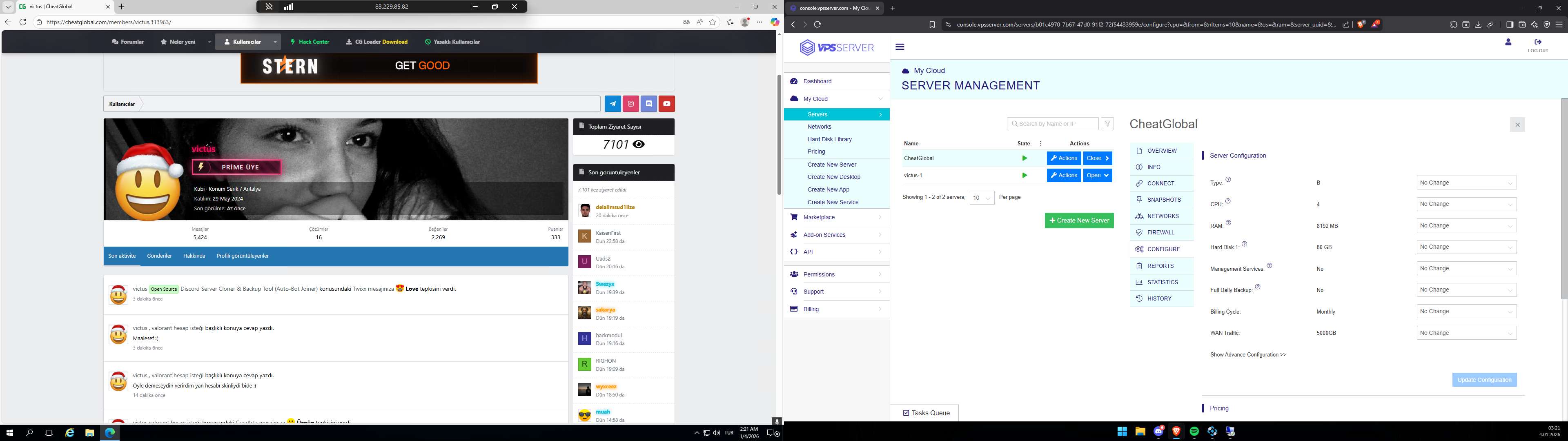
Task: Reload the CheatGlobal page in Edge
Action: pyautogui.click(x=22, y=22)
